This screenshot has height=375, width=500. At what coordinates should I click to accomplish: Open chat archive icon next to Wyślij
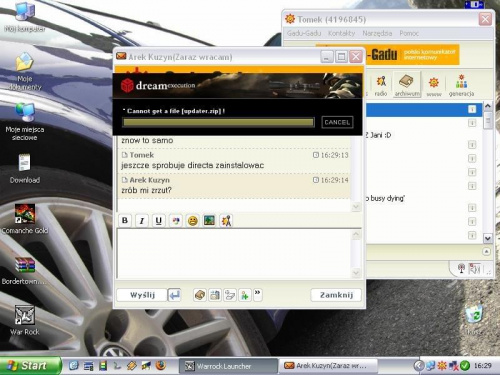pos(200,295)
